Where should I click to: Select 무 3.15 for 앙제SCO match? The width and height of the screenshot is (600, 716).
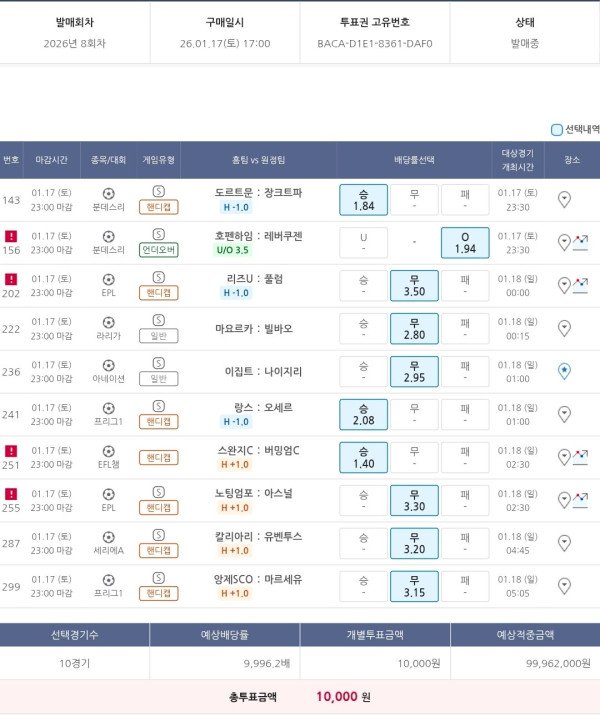click(414, 586)
